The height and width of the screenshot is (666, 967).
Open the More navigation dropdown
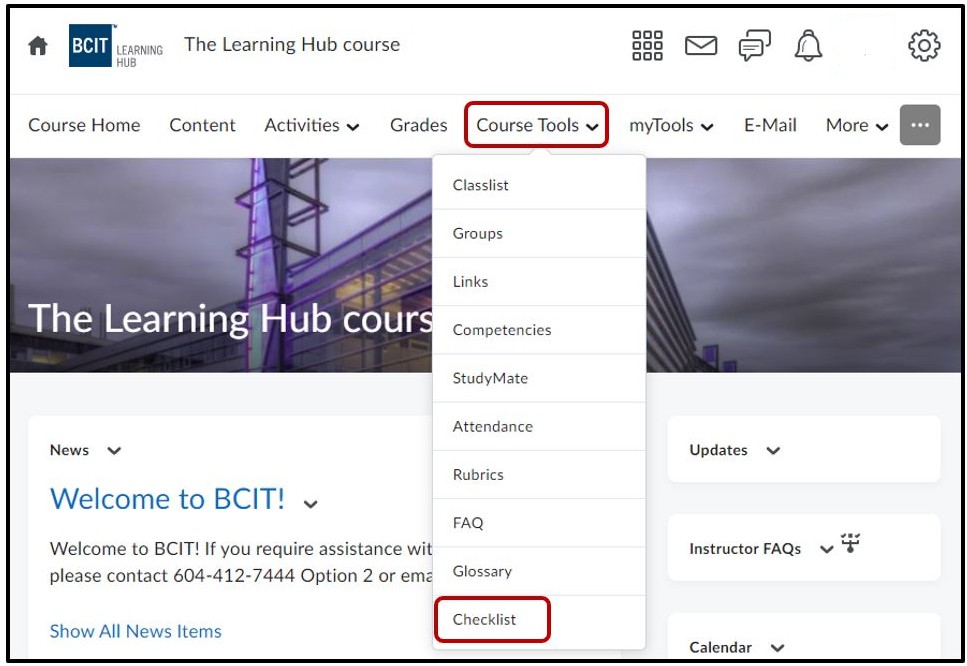856,125
